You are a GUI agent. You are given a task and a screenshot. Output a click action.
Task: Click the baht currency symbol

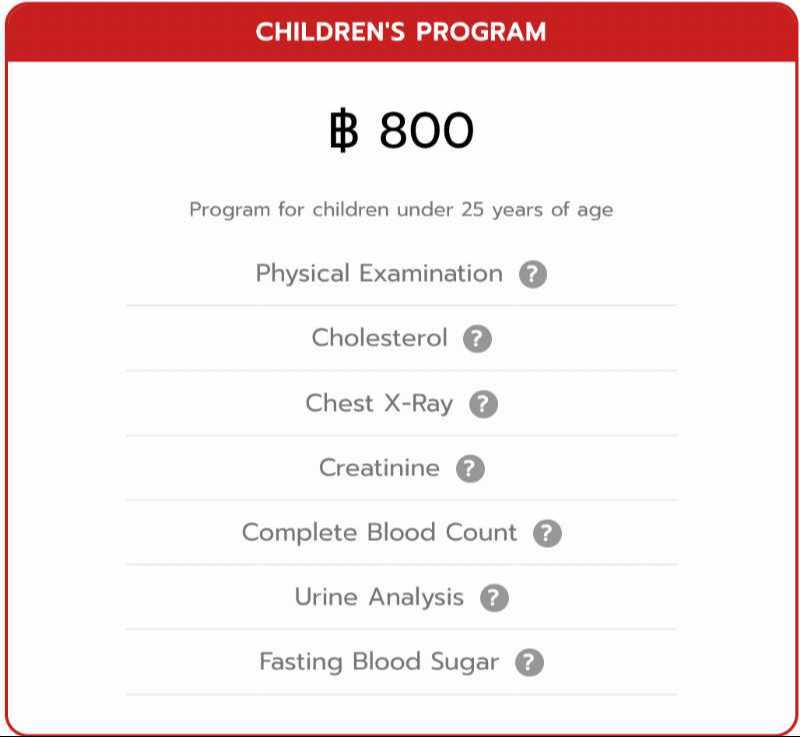coord(343,131)
